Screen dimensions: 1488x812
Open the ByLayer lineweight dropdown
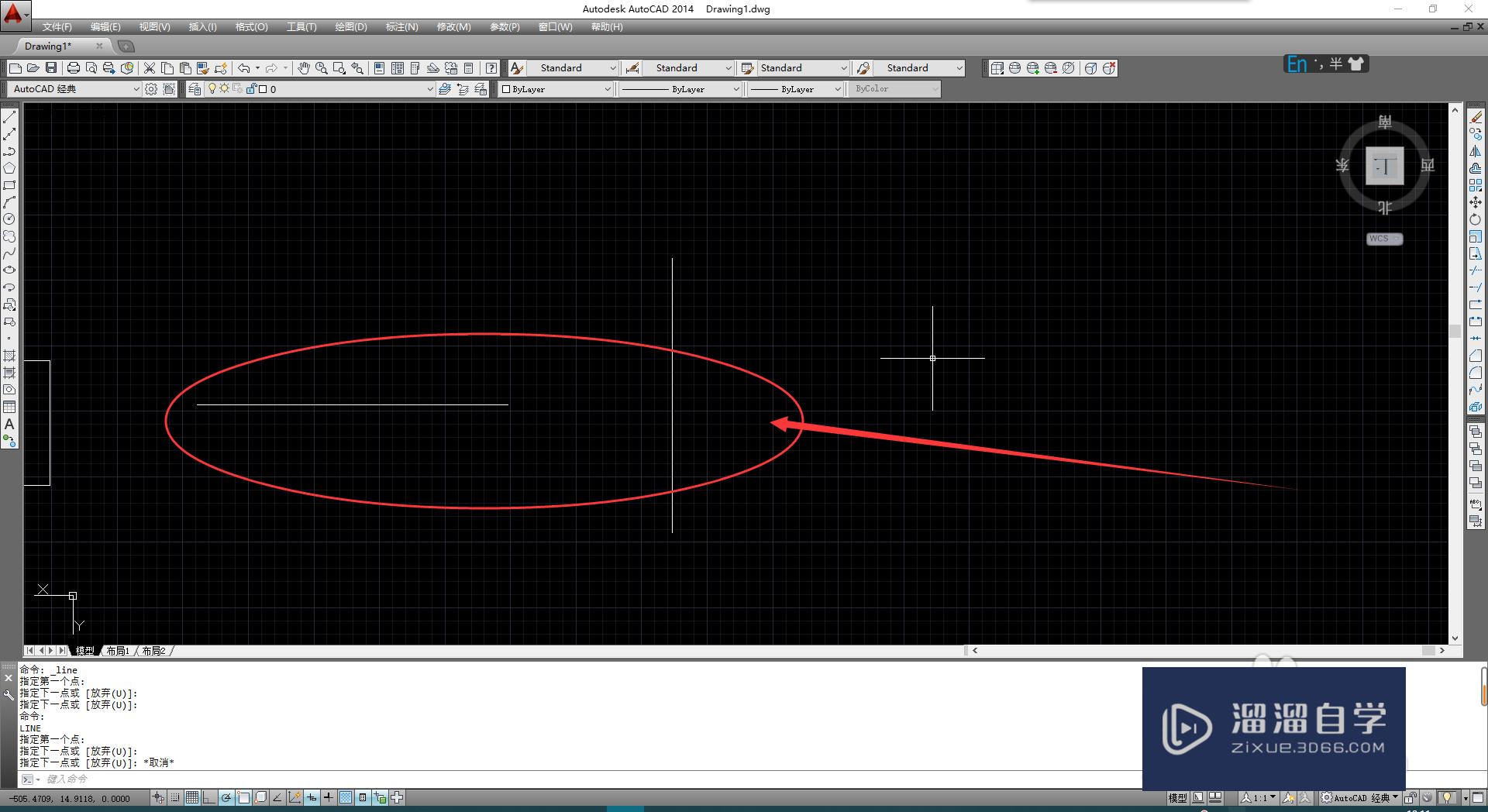tap(796, 89)
